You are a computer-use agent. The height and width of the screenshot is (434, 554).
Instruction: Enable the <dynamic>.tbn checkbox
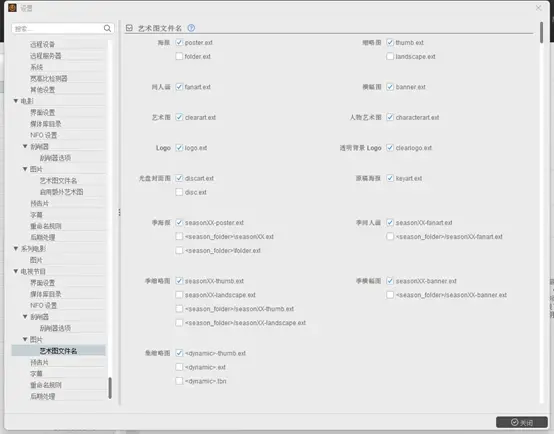pyautogui.click(x=179, y=381)
